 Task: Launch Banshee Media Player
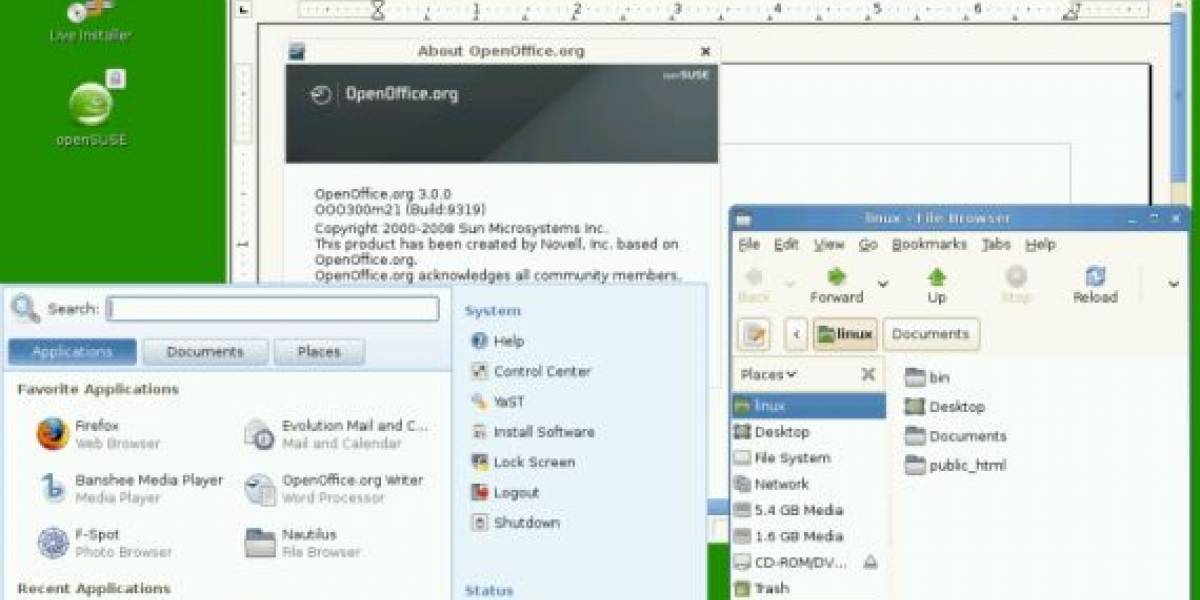[130, 488]
